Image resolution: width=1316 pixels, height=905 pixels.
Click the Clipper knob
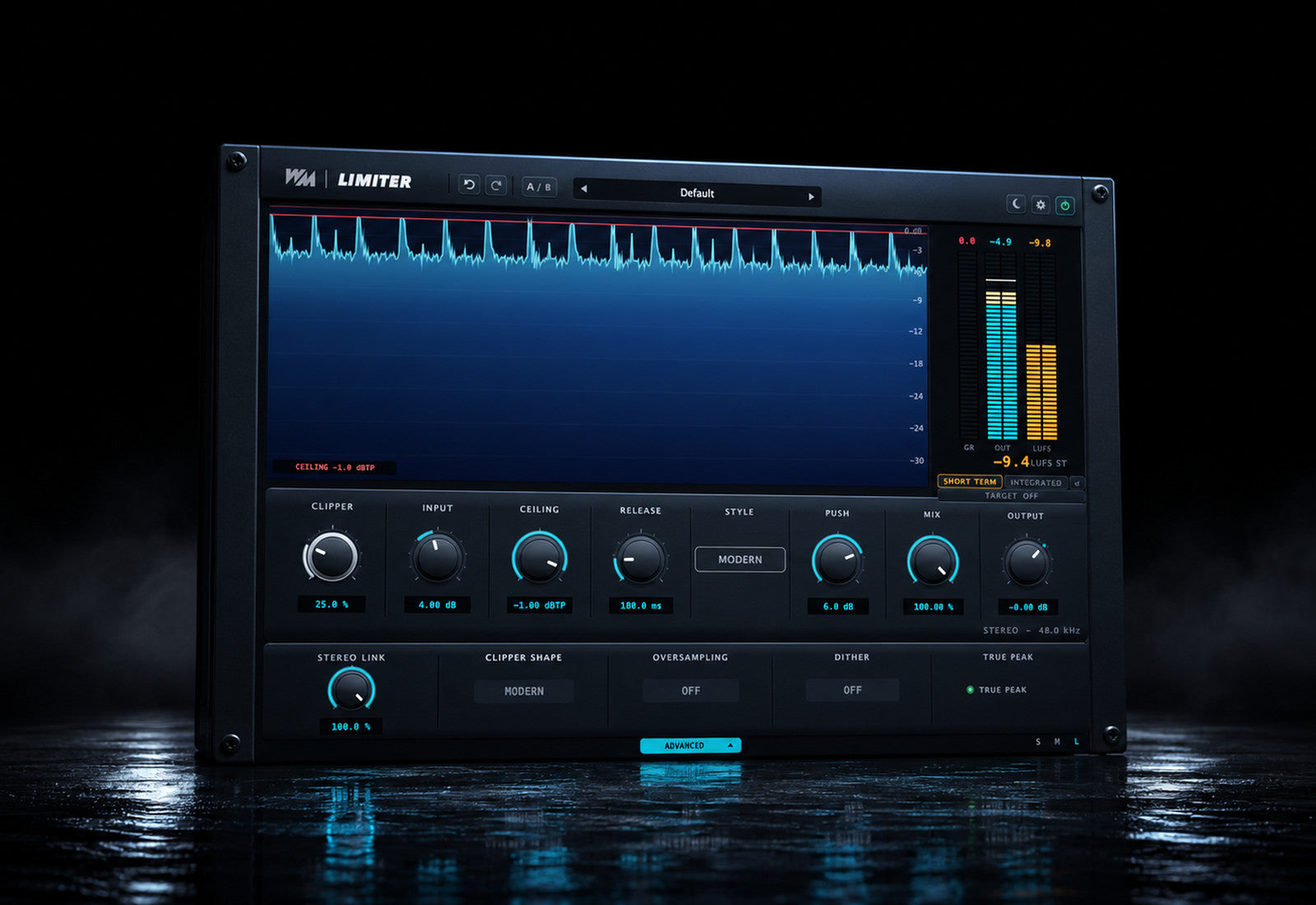(331, 557)
